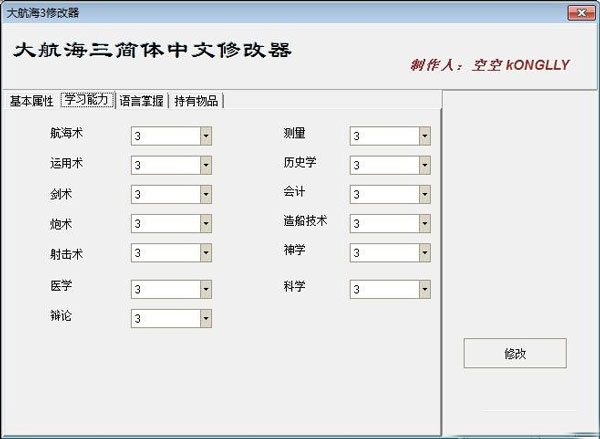600x439 pixels.
Task: Open the 航海术 dropdown list
Action: pyautogui.click(x=205, y=136)
